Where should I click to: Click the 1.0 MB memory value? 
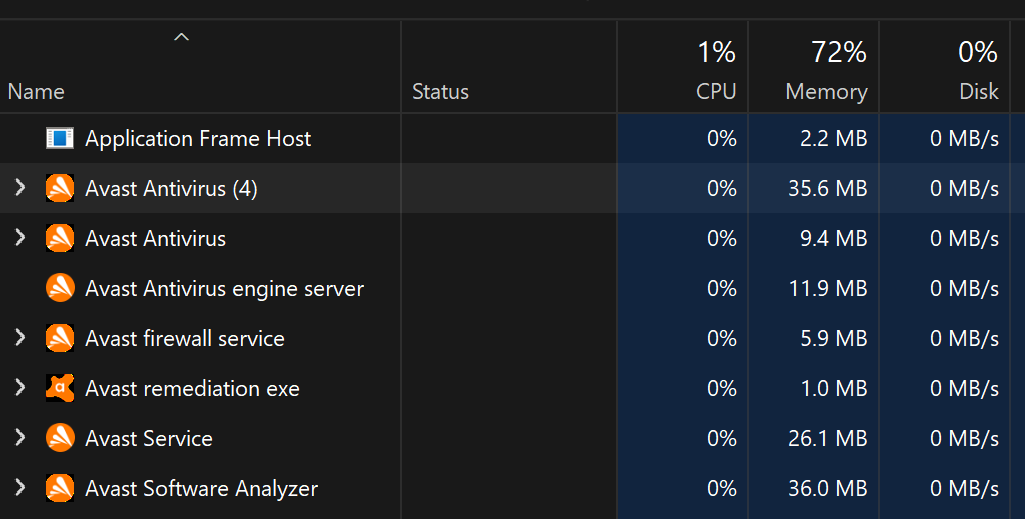point(834,389)
